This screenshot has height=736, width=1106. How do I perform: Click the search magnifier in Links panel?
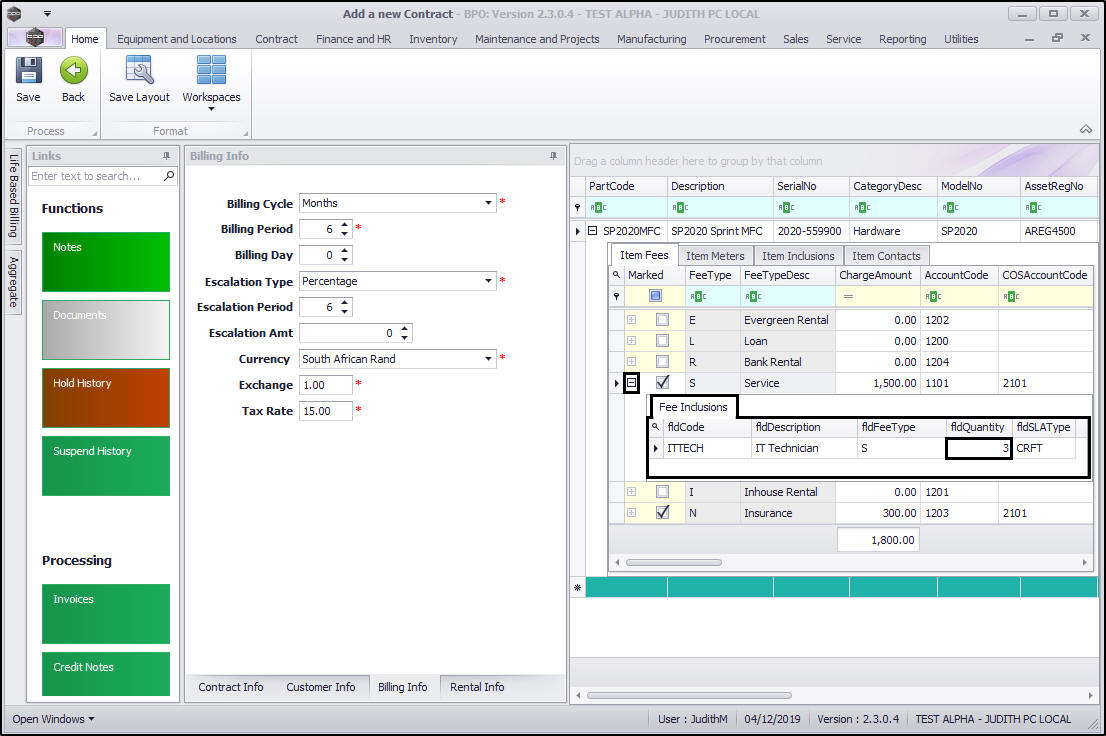(x=169, y=176)
